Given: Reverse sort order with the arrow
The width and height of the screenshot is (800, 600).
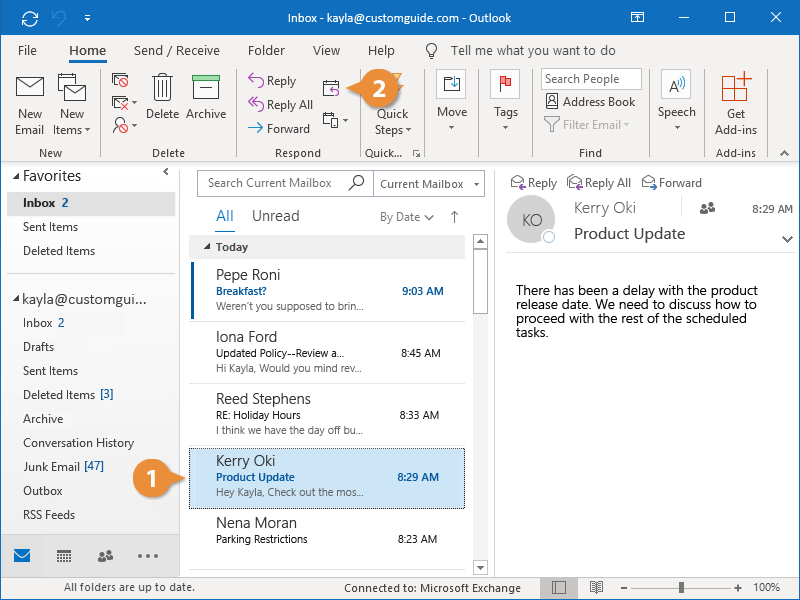Looking at the screenshot, I should click(454, 217).
